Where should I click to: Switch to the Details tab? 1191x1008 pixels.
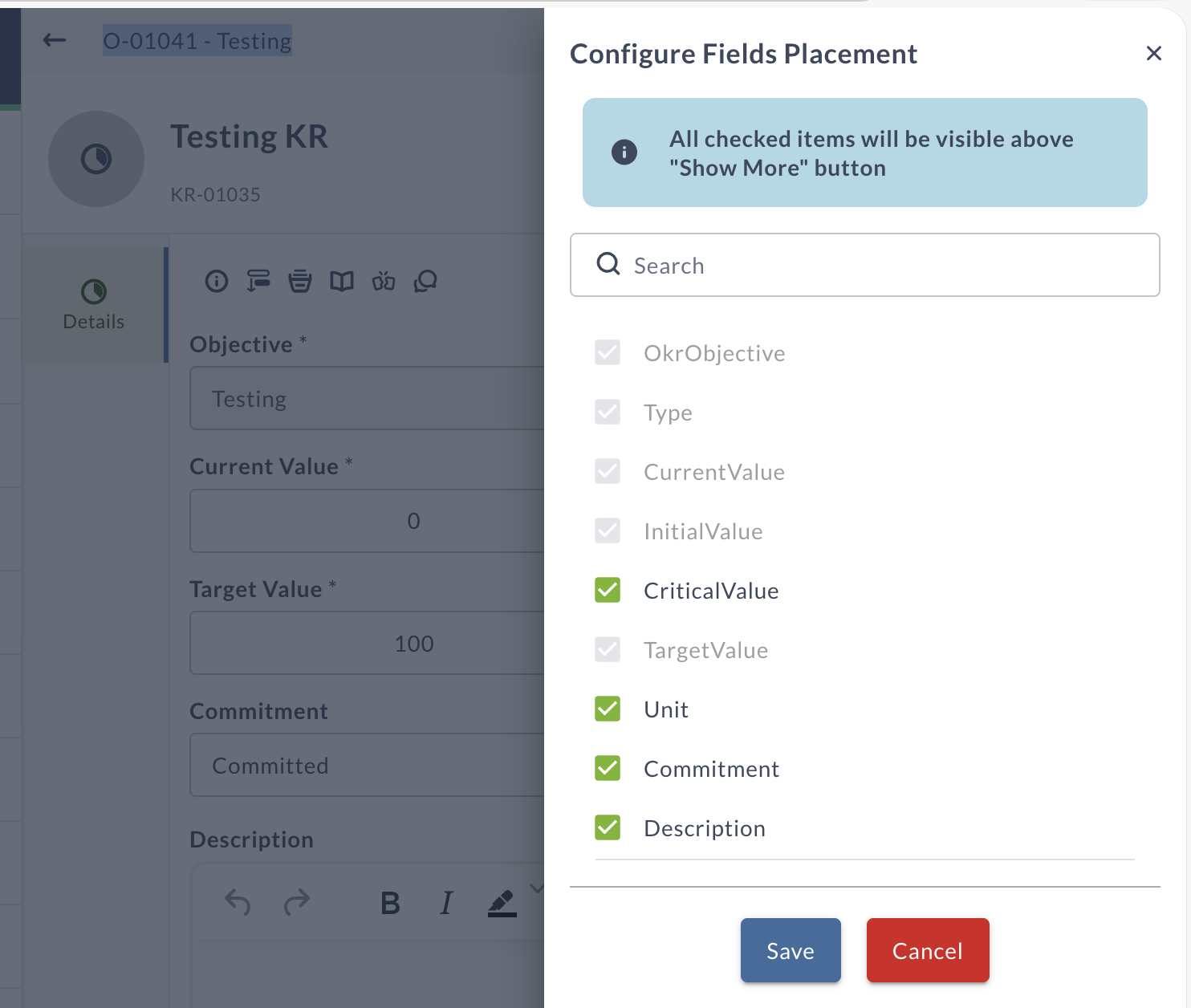[93, 305]
